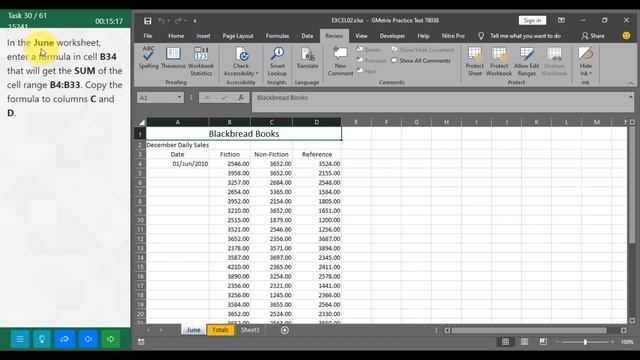Click the Check Accessibility icon
640x360 pixels.
coord(241,54)
